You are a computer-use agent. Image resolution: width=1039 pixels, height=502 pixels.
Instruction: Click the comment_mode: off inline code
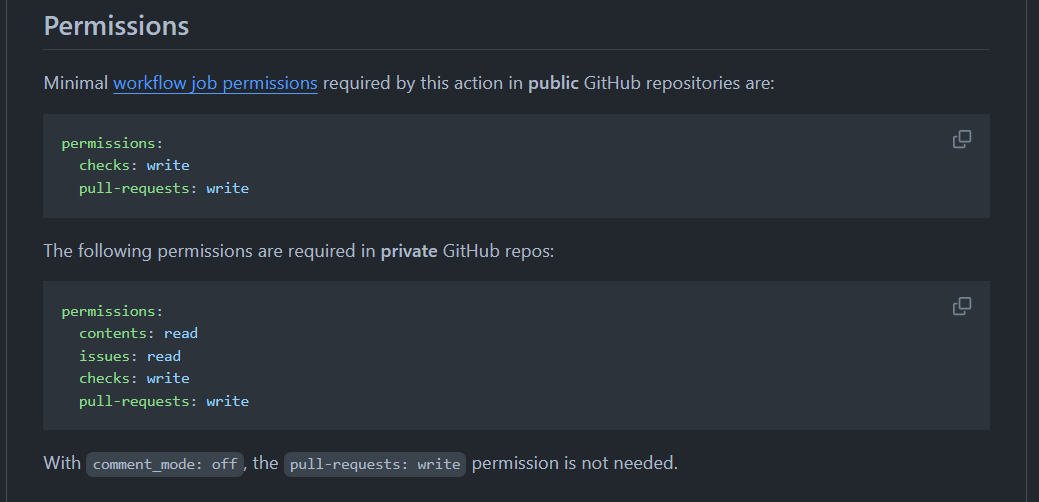coord(164,464)
